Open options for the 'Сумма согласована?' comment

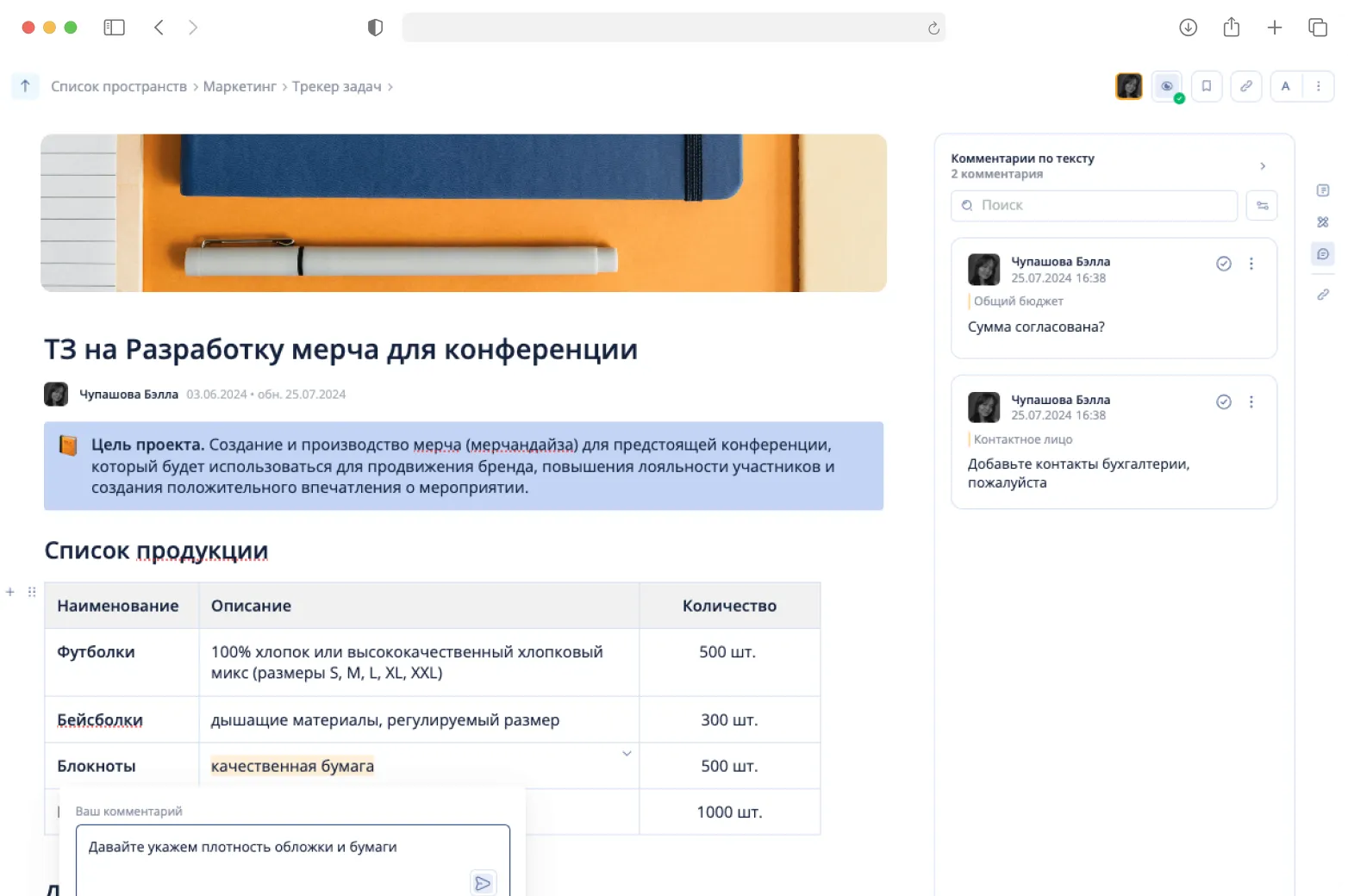coord(1251,264)
